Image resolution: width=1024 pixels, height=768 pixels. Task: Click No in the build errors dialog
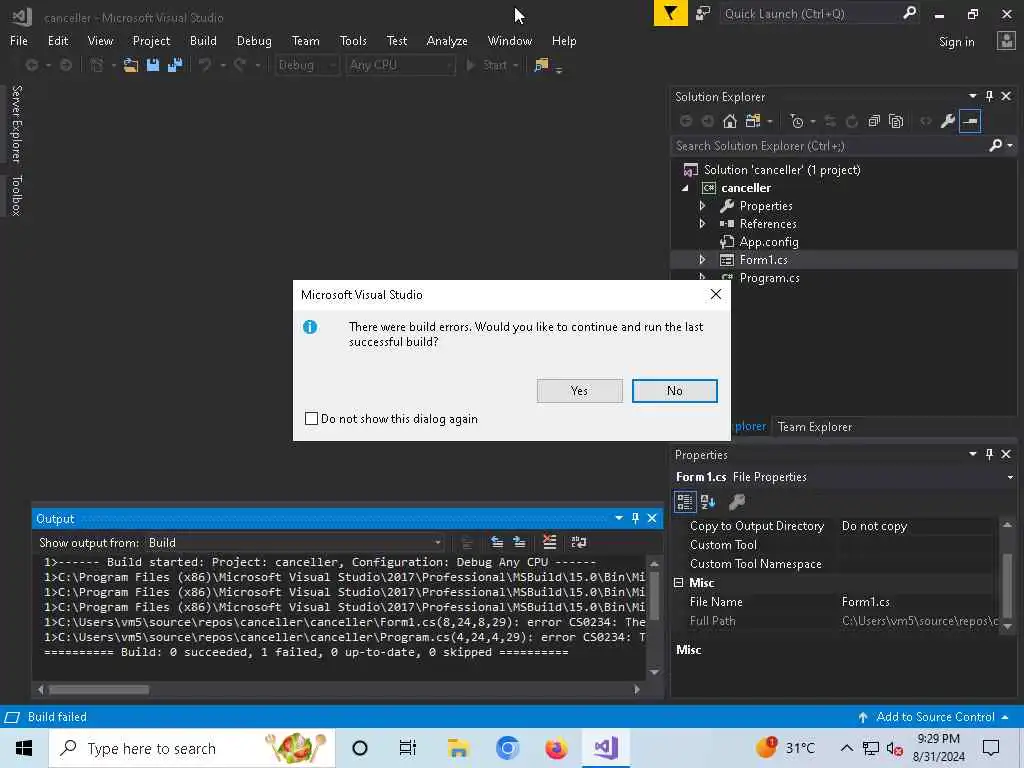click(x=675, y=391)
